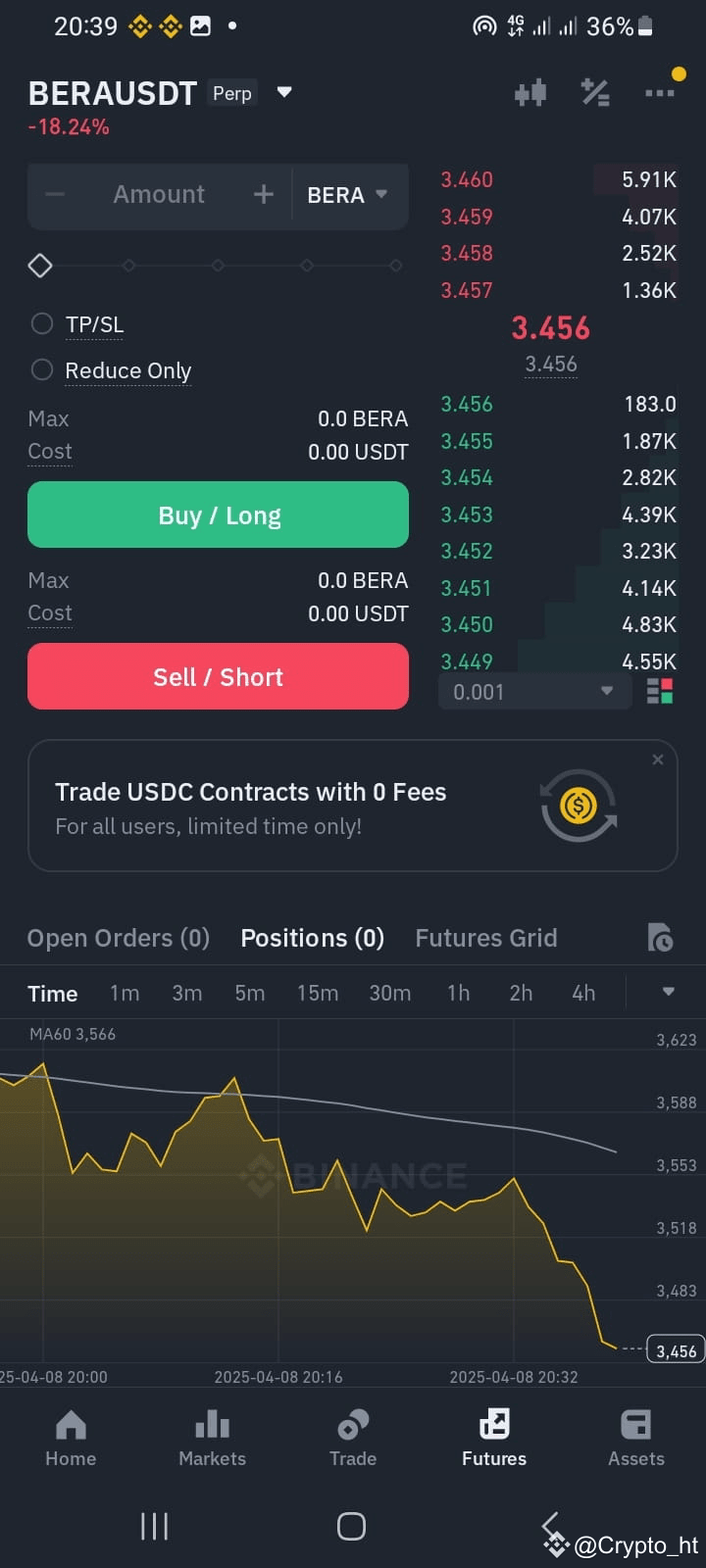Expand the BERAUSDT pair dropdown arrow
The height and width of the screenshot is (1568, 706).
(x=284, y=92)
